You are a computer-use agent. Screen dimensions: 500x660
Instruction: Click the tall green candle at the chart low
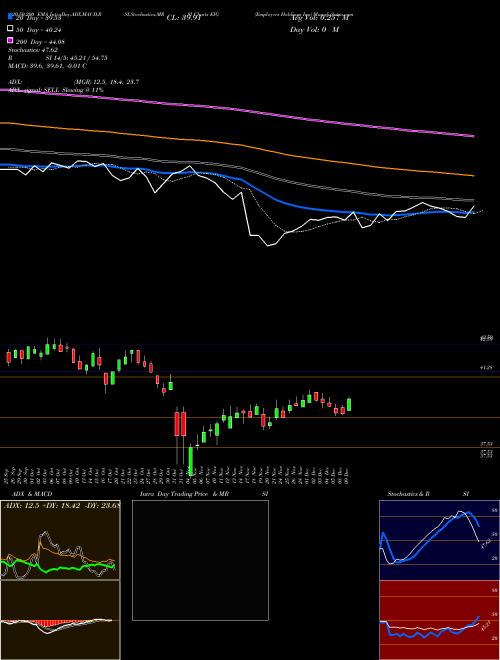[191, 461]
